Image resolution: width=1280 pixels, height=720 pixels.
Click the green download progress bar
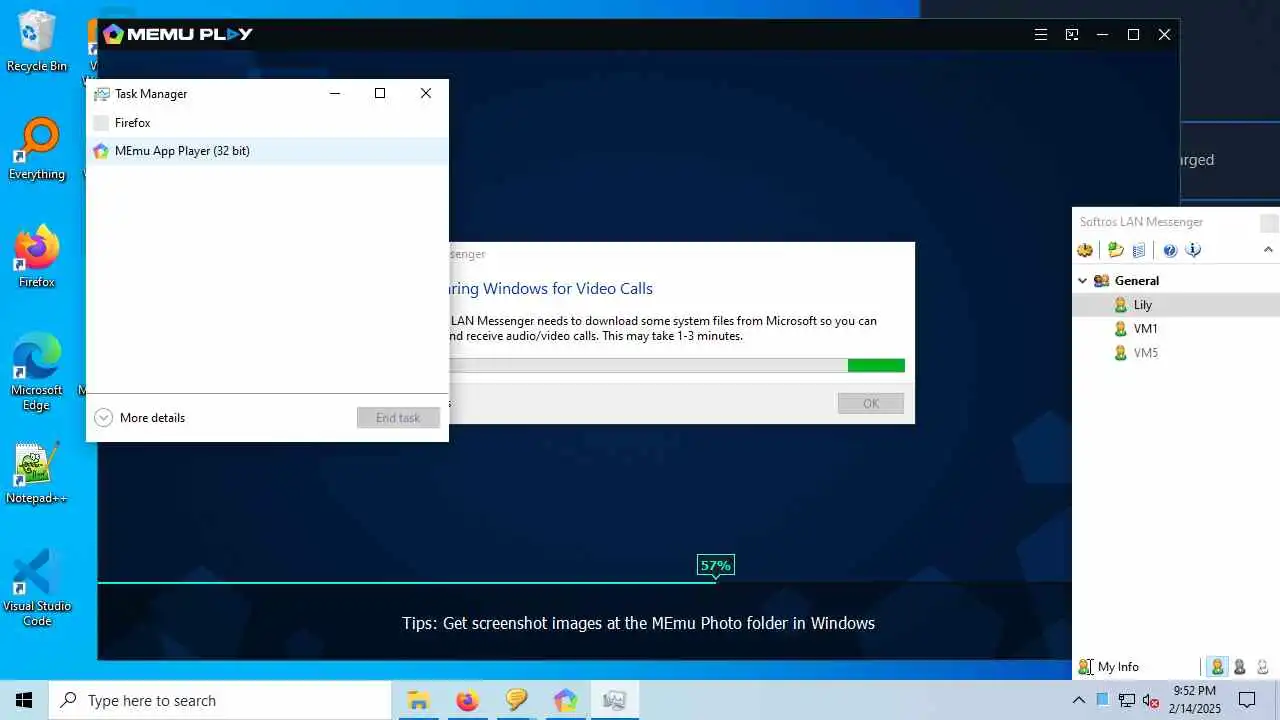pyautogui.click(x=876, y=366)
